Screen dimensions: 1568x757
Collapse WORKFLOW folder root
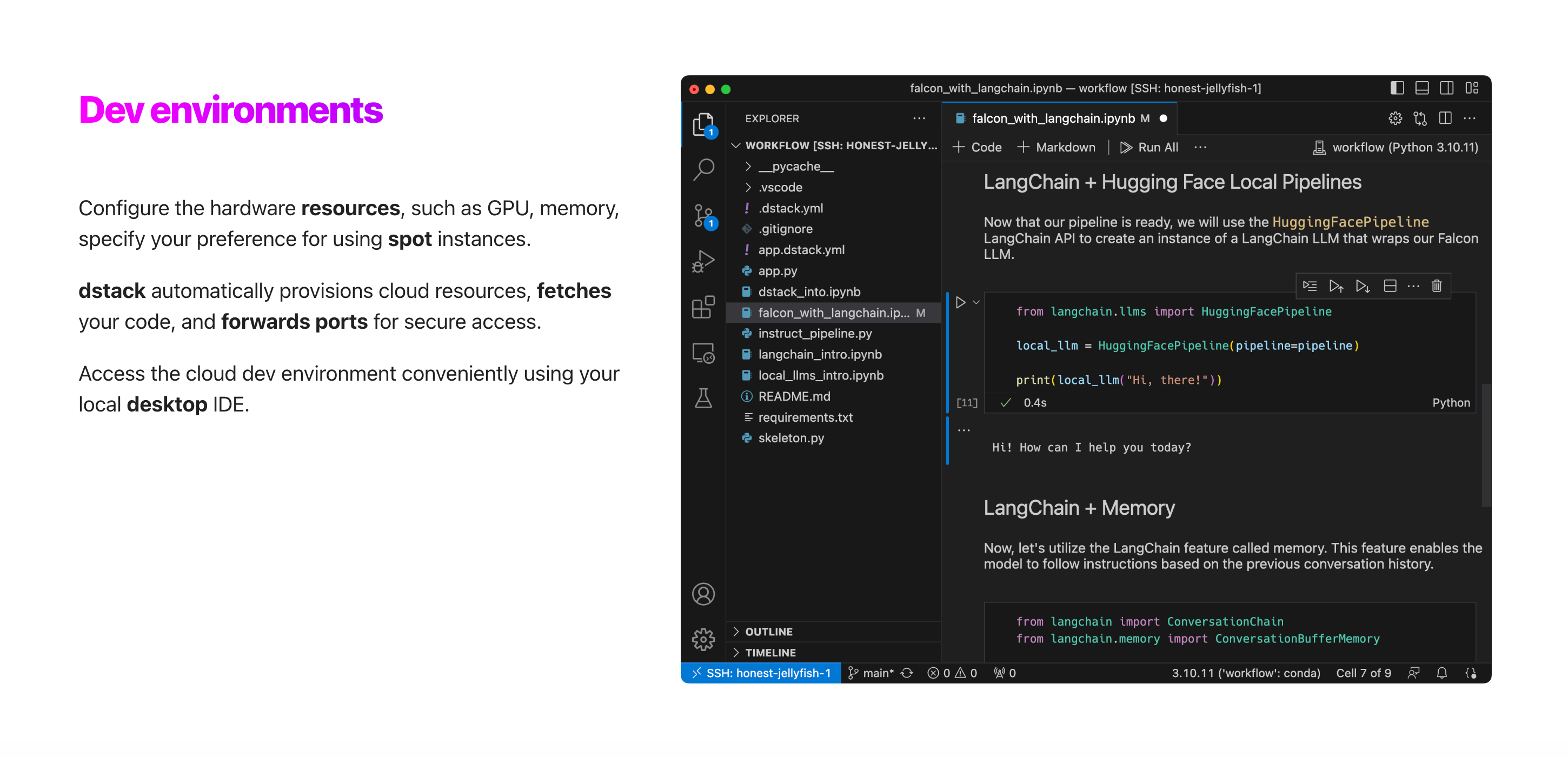[834, 145]
